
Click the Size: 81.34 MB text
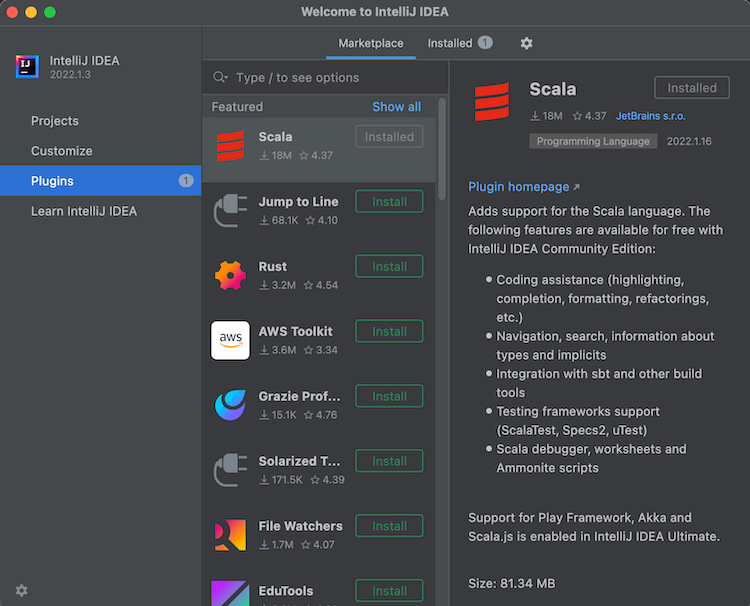pos(511,584)
